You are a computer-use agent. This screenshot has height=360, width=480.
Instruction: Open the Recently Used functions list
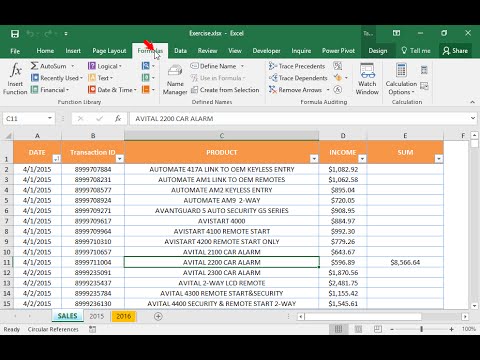coord(56,78)
